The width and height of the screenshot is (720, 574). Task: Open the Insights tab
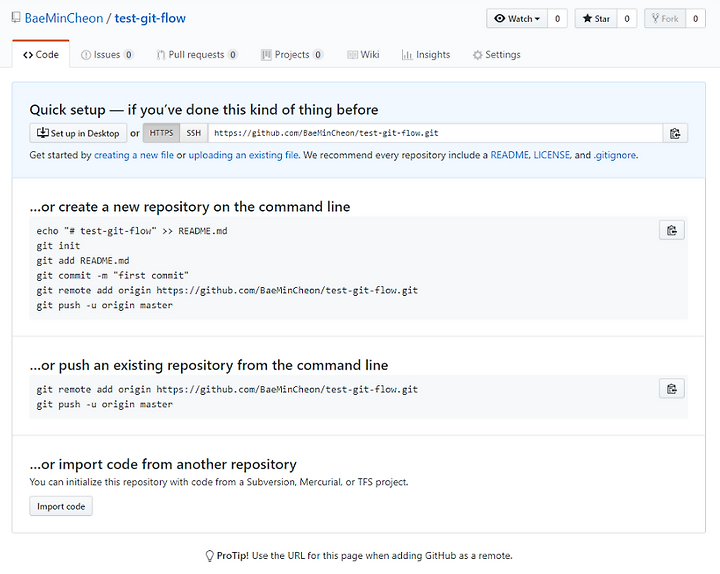[x=426, y=55]
